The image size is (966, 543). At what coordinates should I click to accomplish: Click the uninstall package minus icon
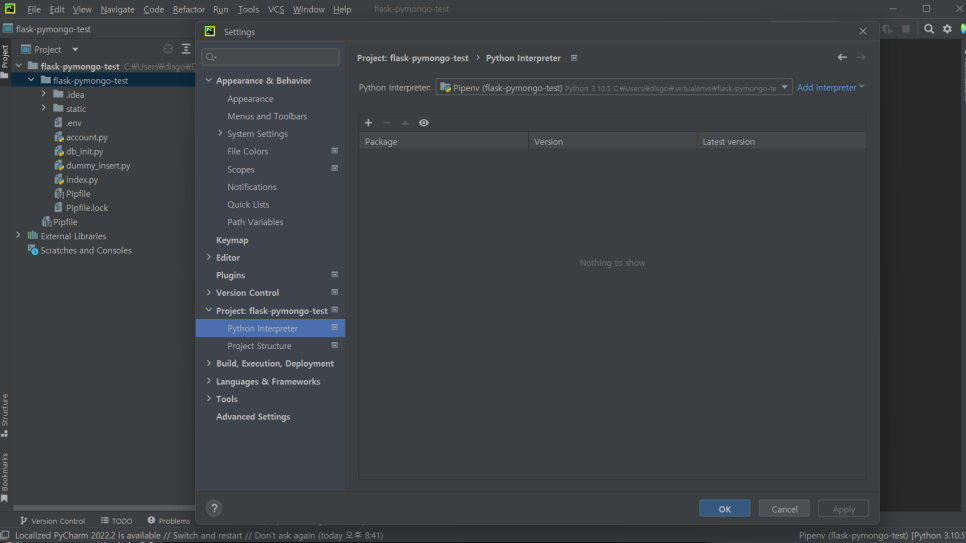[x=387, y=123]
